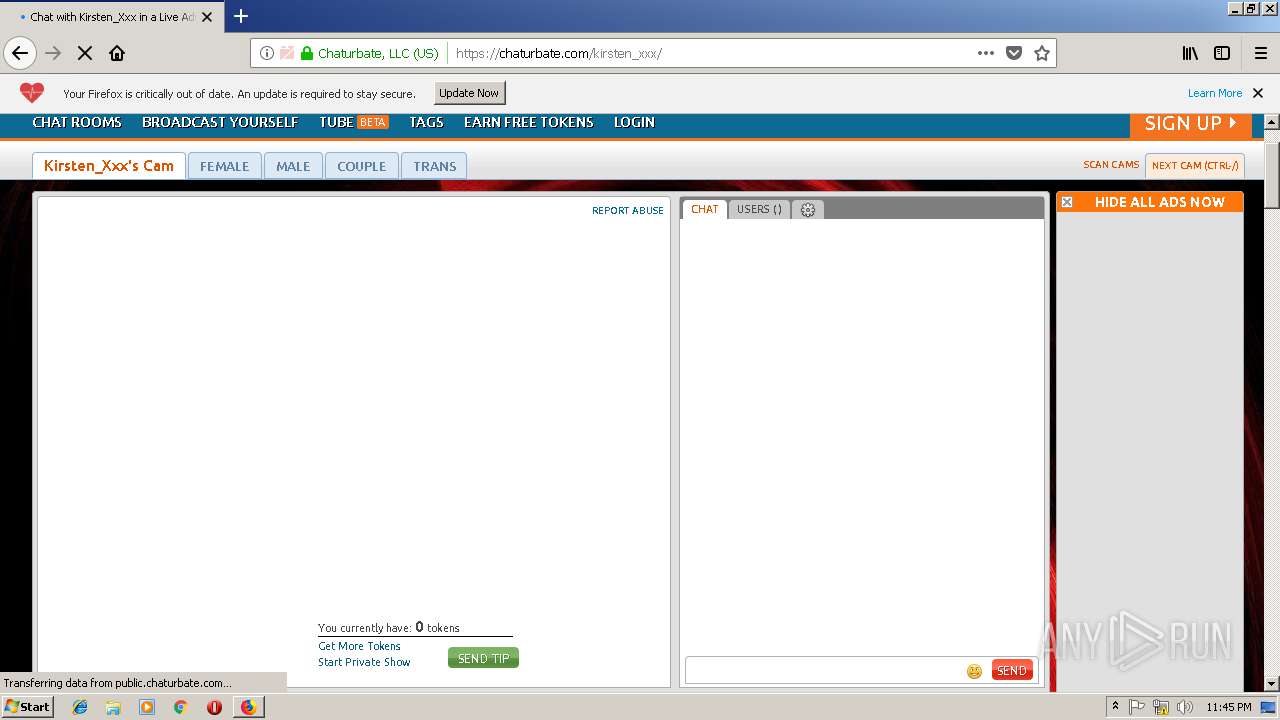Stop loading the page with X button
1280x720 pixels.
(x=85, y=53)
